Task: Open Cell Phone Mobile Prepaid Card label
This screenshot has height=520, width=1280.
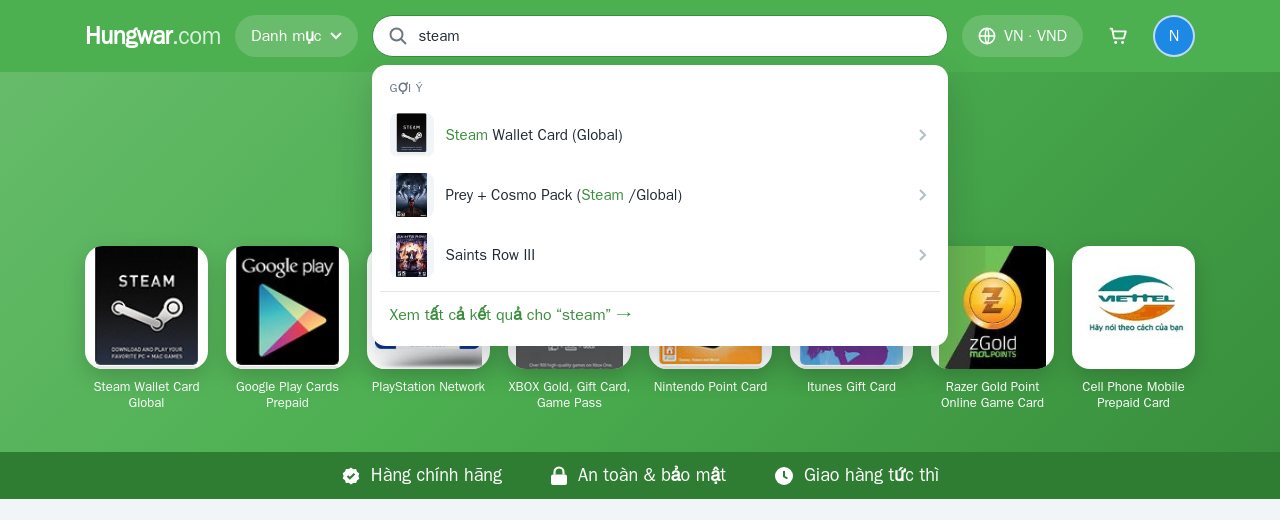Action: [1133, 395]
